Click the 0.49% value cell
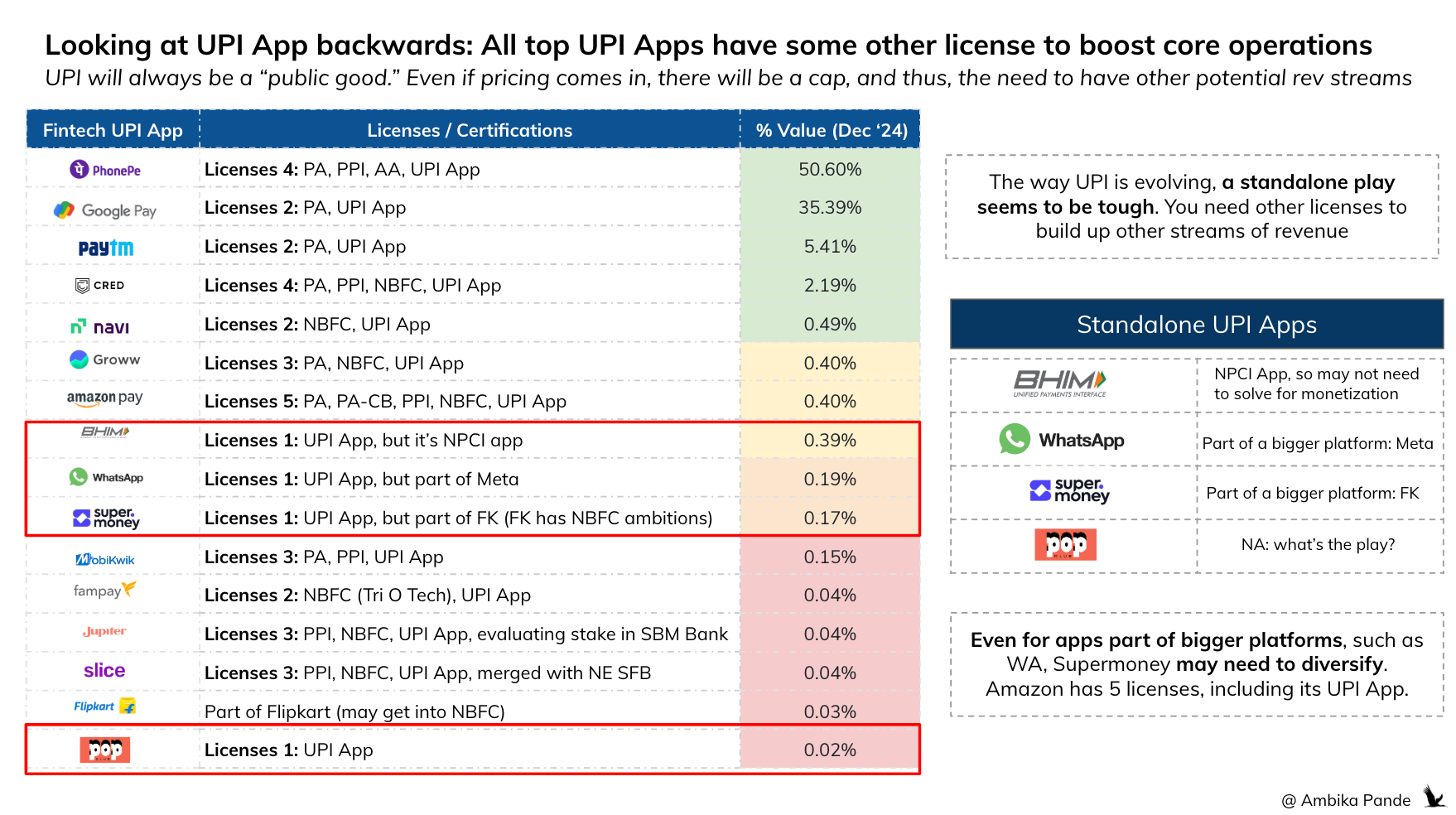This screenshot has width=1456, height=815. (x=830, y=324)
